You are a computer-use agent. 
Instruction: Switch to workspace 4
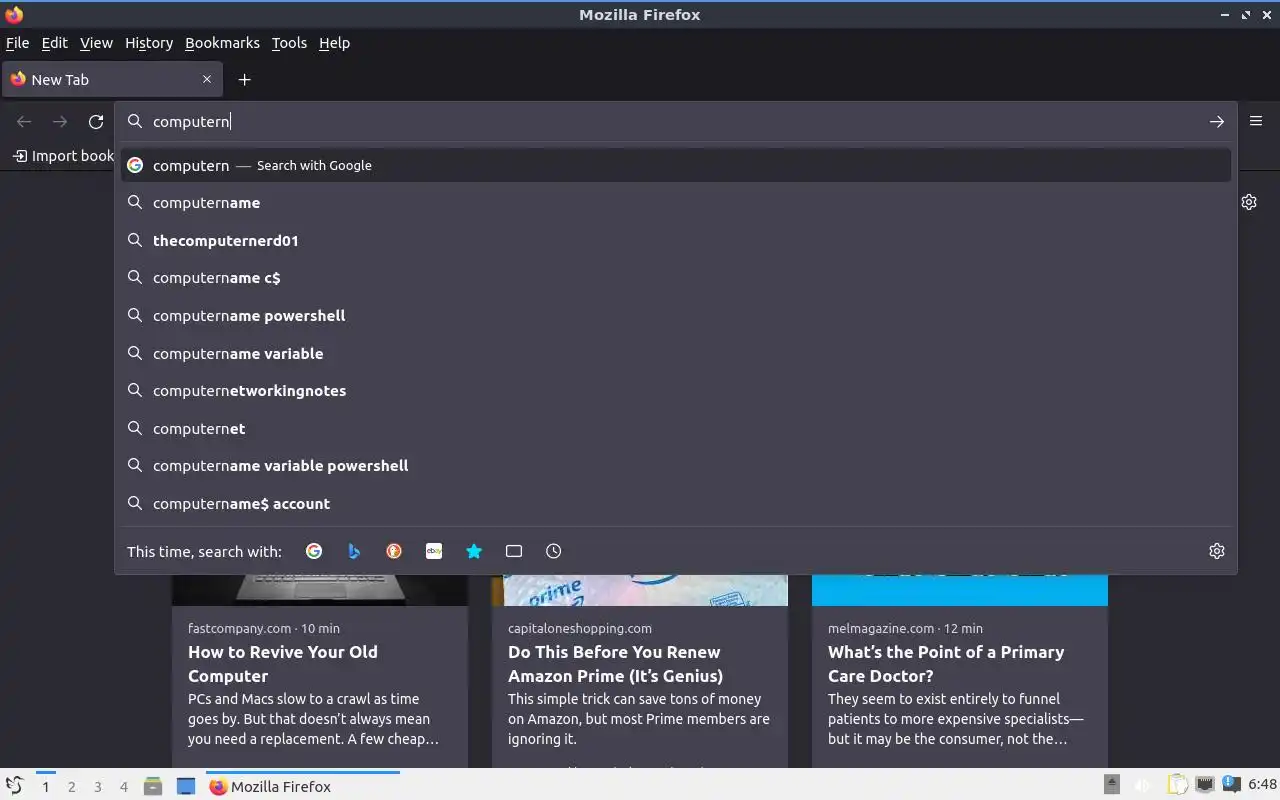pyautogui.click(x=123, y=787)
